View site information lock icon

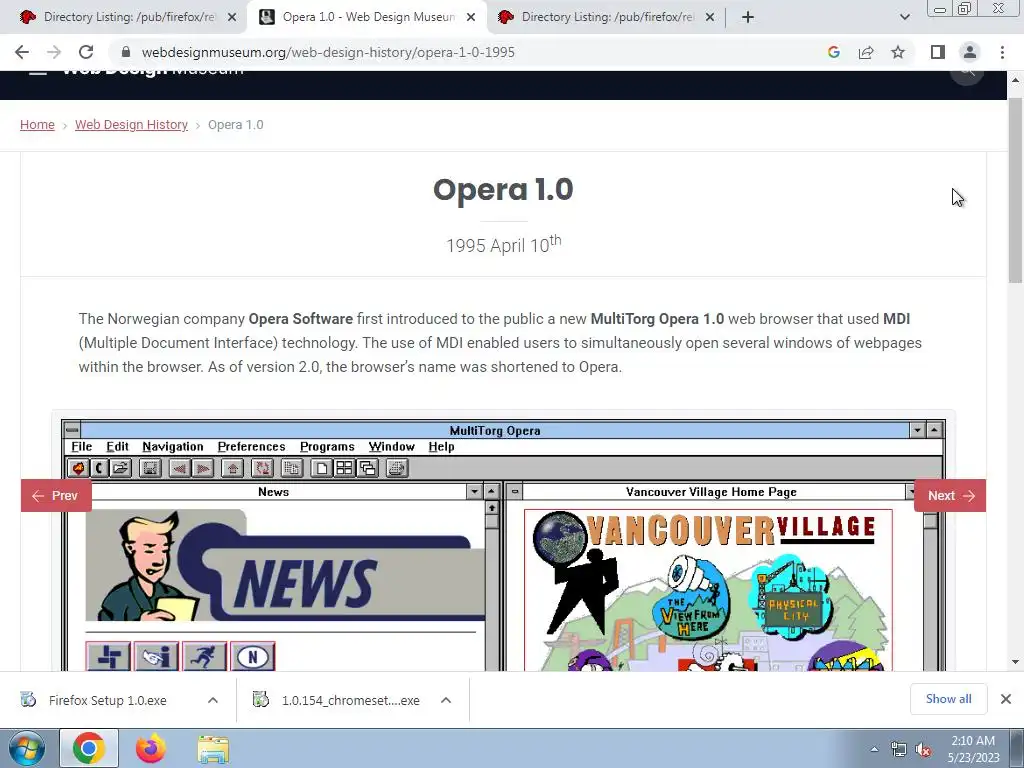tap(126, 52)
